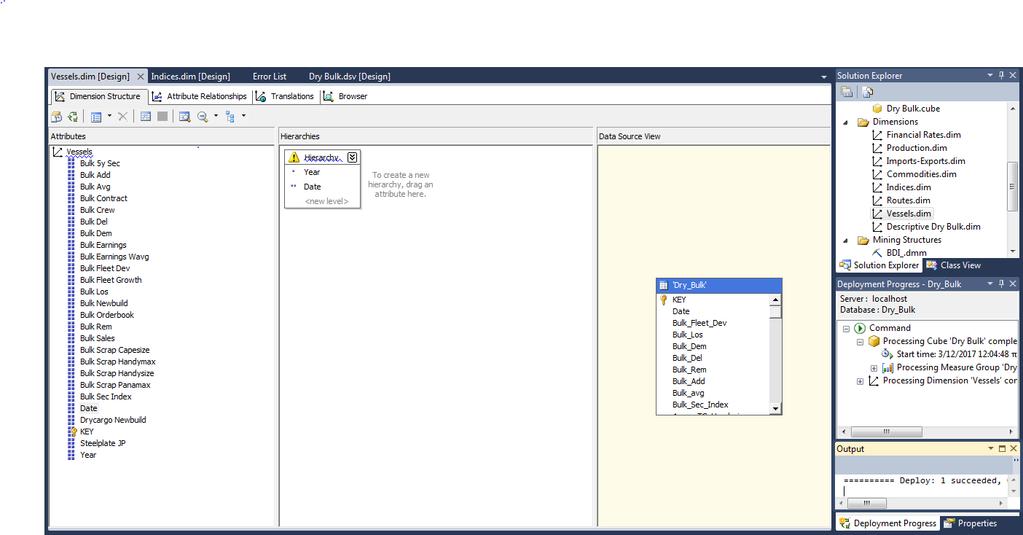
Task: Select Routes.dim in Solution Explorer
Action: coord(908,200)
